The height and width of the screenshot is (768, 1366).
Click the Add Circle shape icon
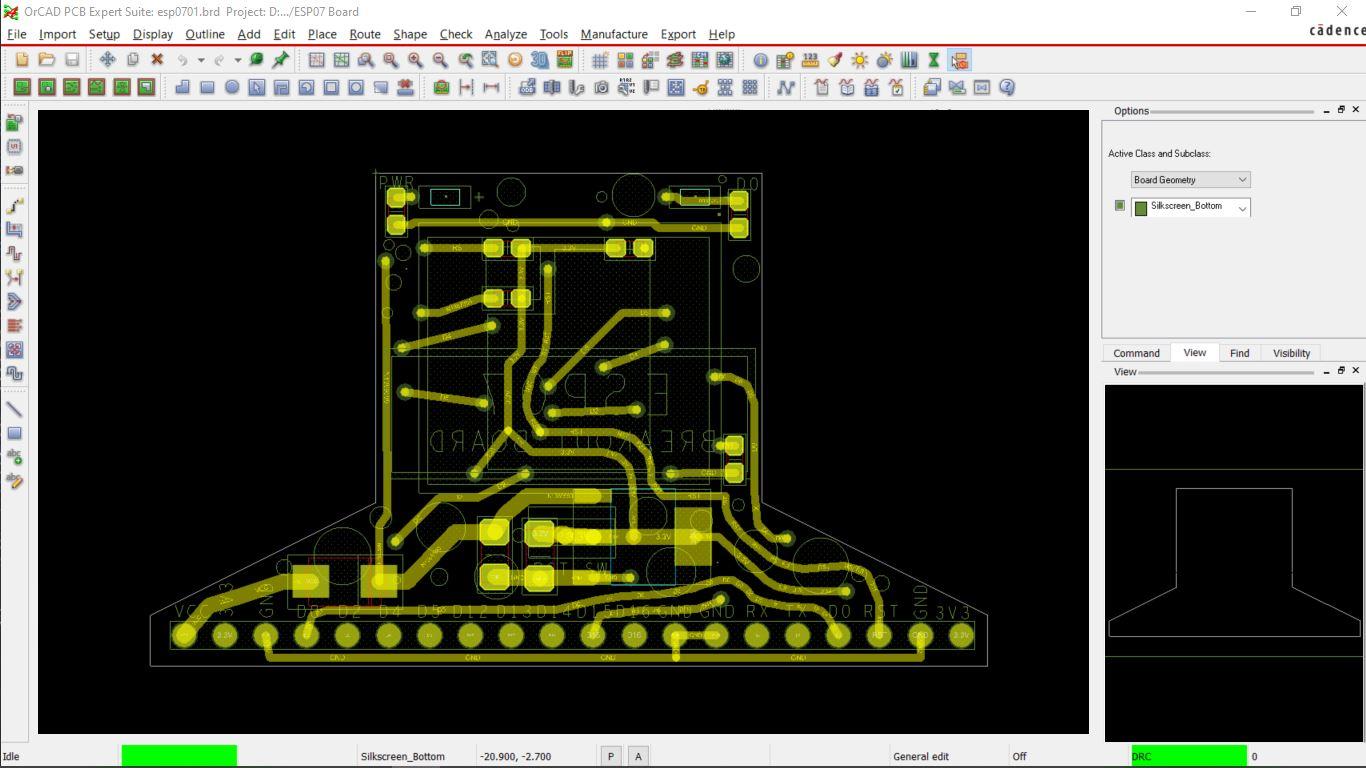pos(232,87)
